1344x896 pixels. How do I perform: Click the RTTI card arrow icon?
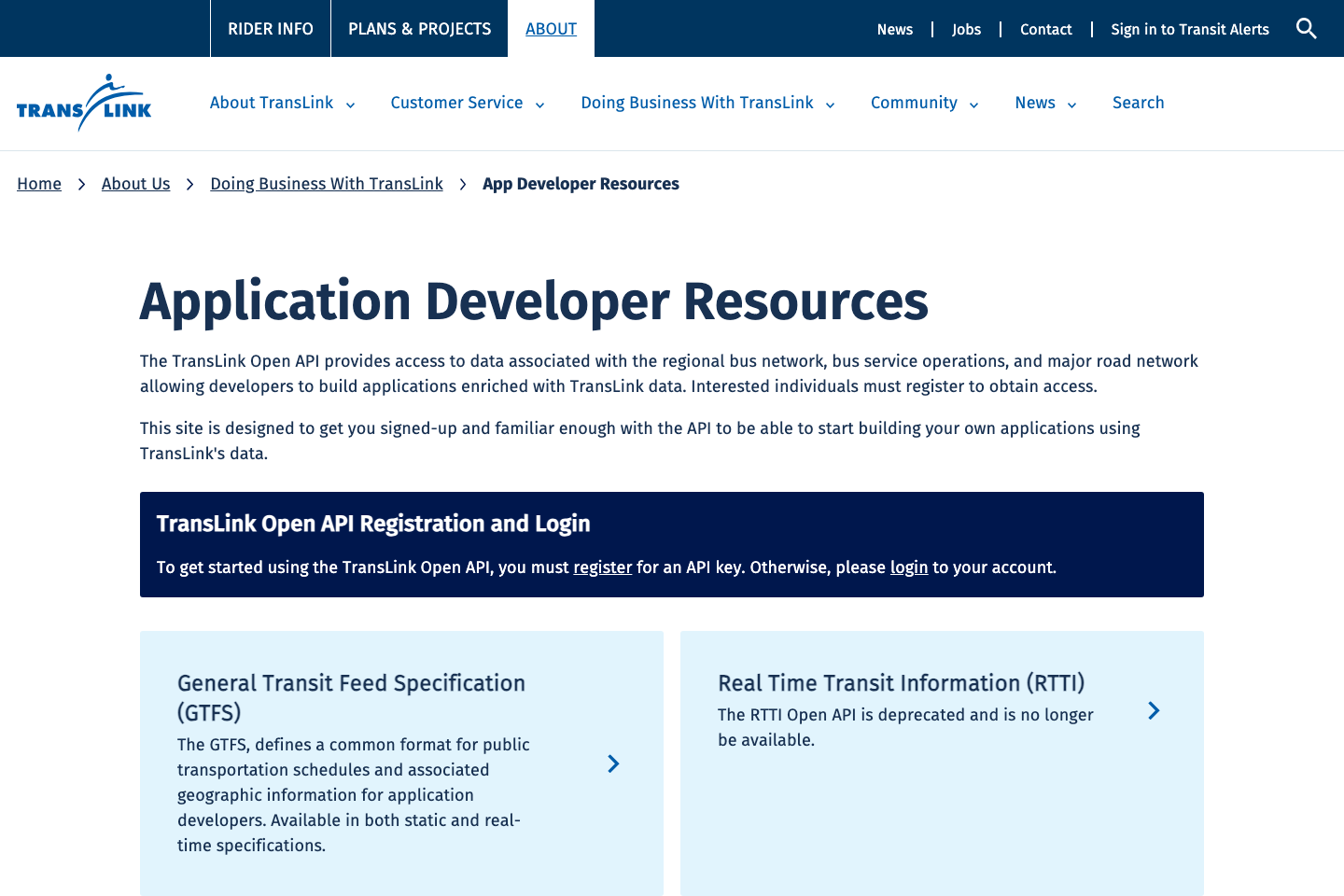1154,711
